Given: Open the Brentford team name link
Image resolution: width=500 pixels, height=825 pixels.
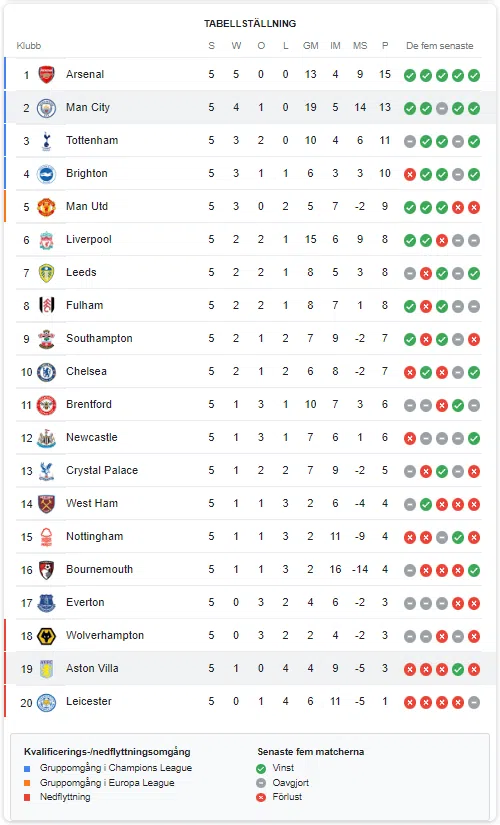Looking at the screenshot, I should pyautogui.click(x=89, y=404).
